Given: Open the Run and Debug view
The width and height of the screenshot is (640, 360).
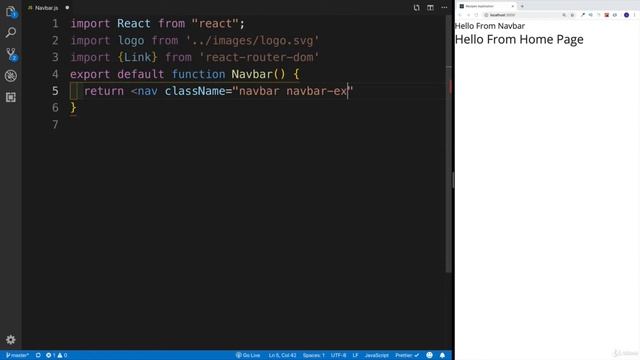Looking at the screenshot, I should pos(11,76).
